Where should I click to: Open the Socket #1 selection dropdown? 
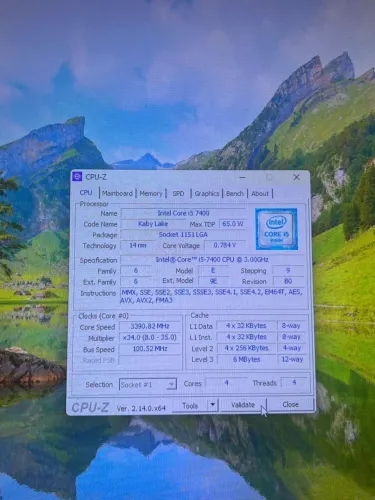[147, 384]
